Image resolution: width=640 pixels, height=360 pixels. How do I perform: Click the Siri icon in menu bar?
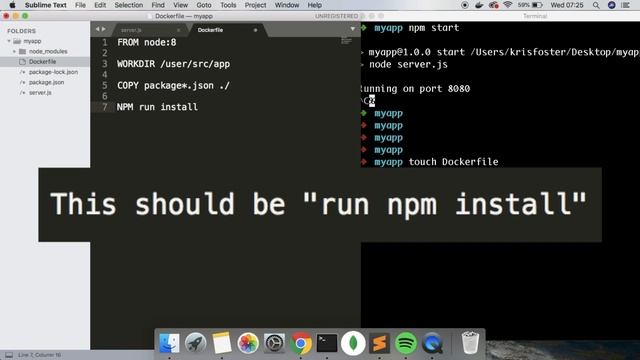(611, 5)
